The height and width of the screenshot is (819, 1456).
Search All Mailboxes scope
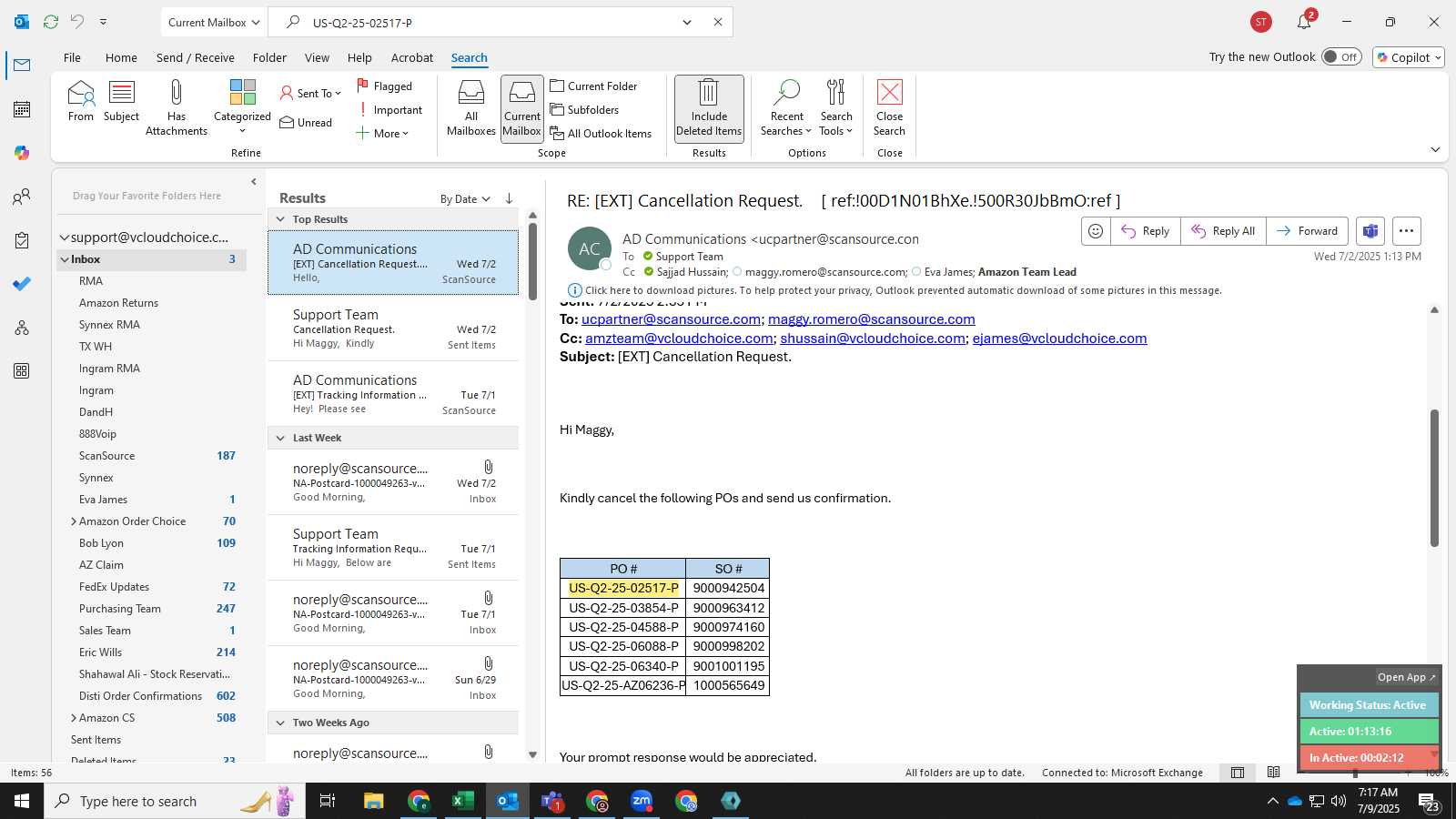(x=471, y=107)
